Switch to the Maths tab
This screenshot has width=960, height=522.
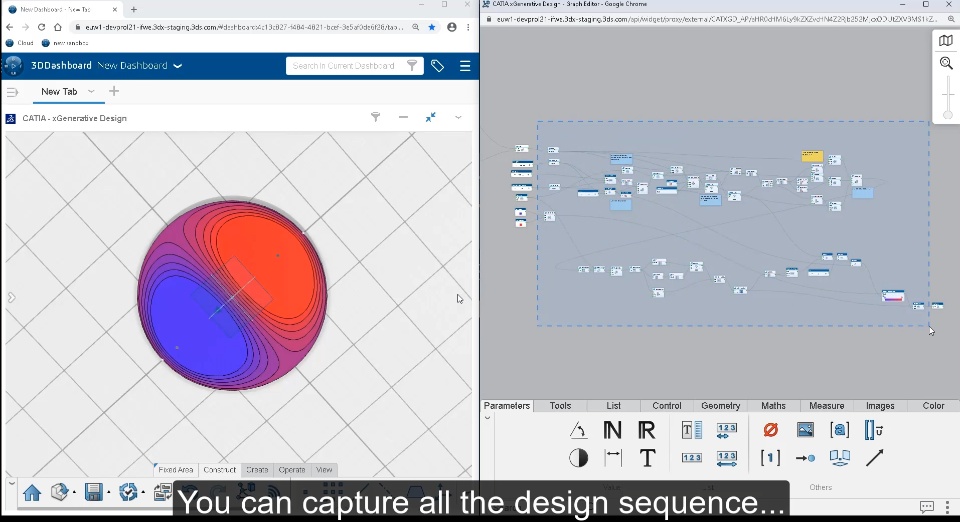(773, 406)
